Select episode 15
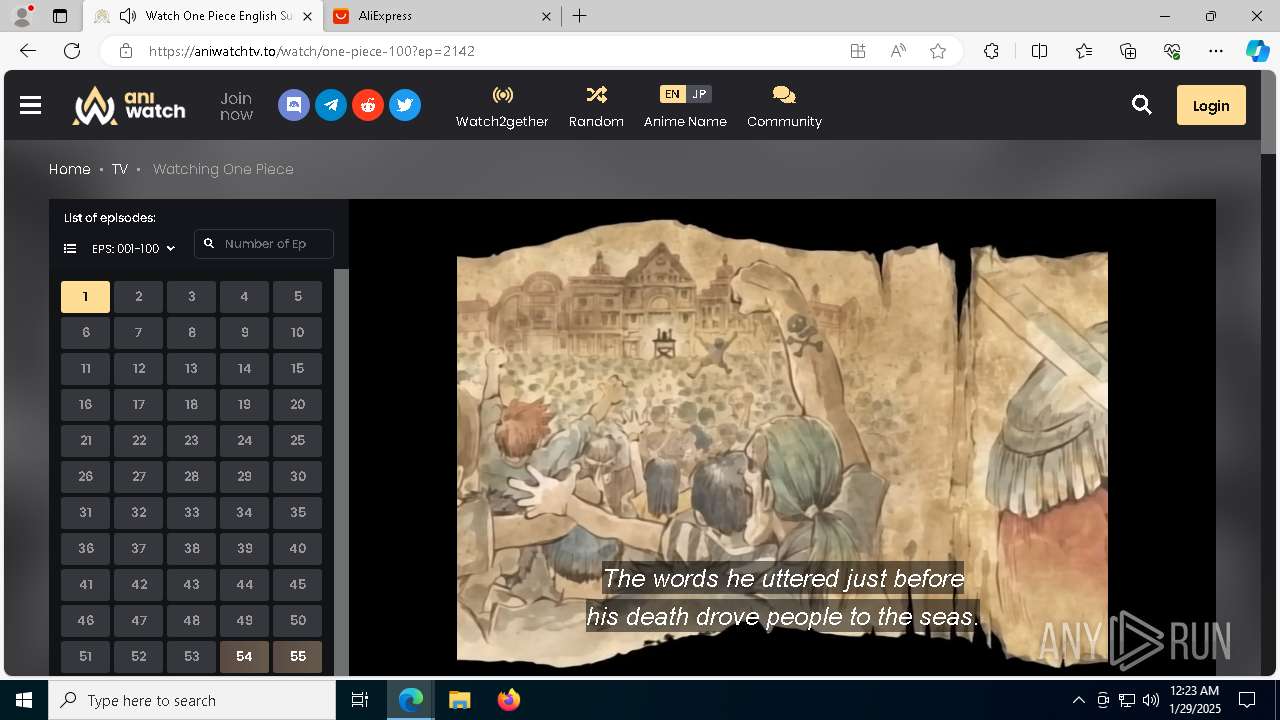Screen dimensions: 1280x720 (297, 368)
